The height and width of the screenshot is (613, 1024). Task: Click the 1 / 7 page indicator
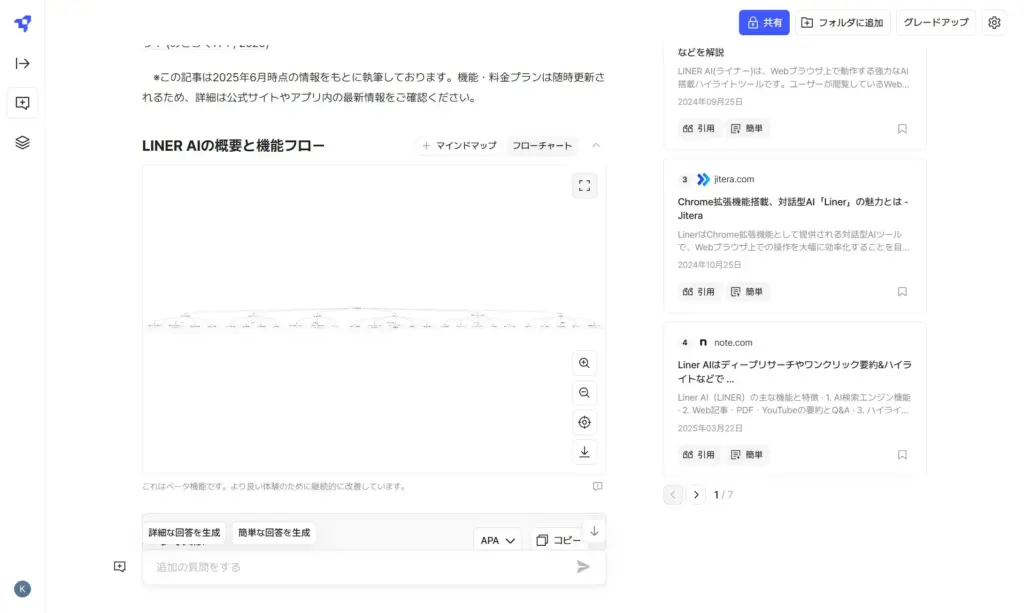[x=723, y=495]
